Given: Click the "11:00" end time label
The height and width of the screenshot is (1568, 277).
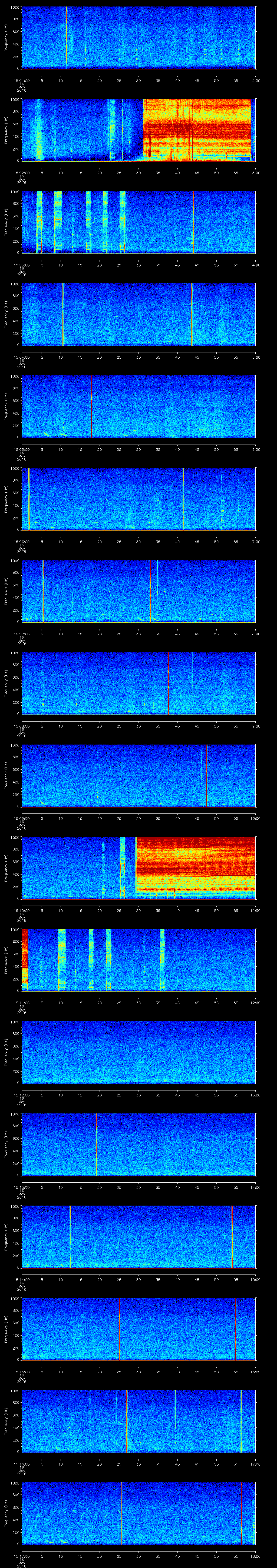Looking at the screenshot, I should pyautogui.click(x=255, y=910).
